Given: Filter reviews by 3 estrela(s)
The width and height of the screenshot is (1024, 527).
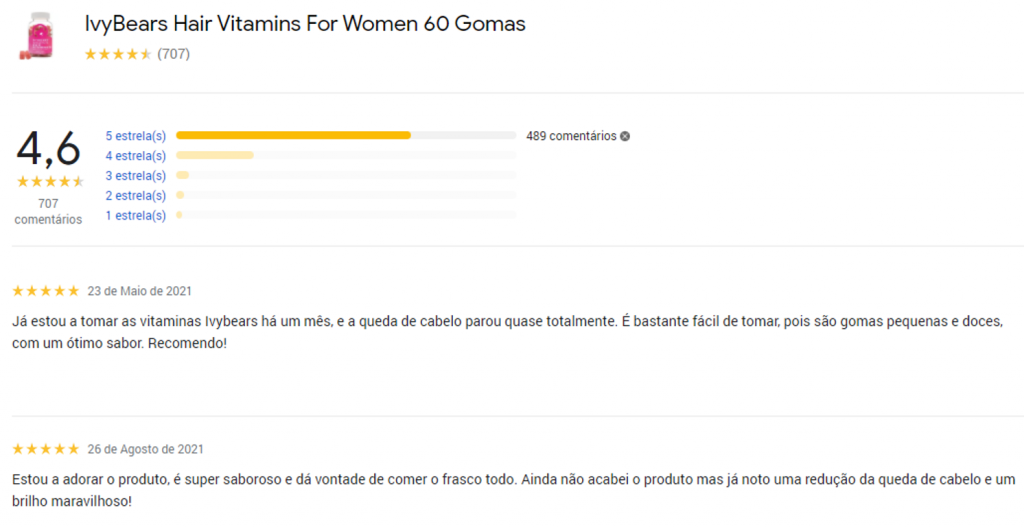Looking at the screenshot, I should point(136,176).
